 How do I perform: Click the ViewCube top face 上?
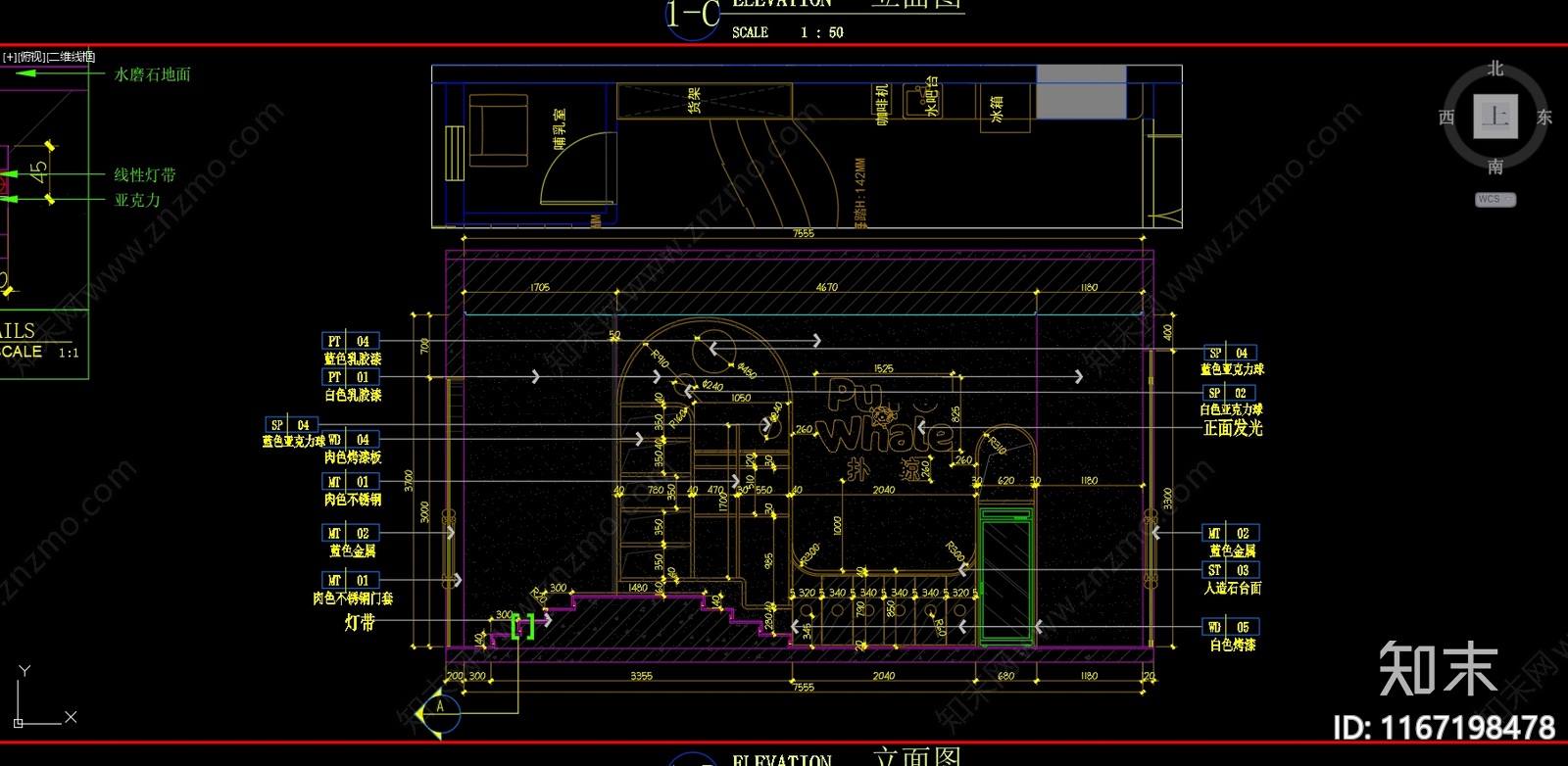pos(1495,117)
